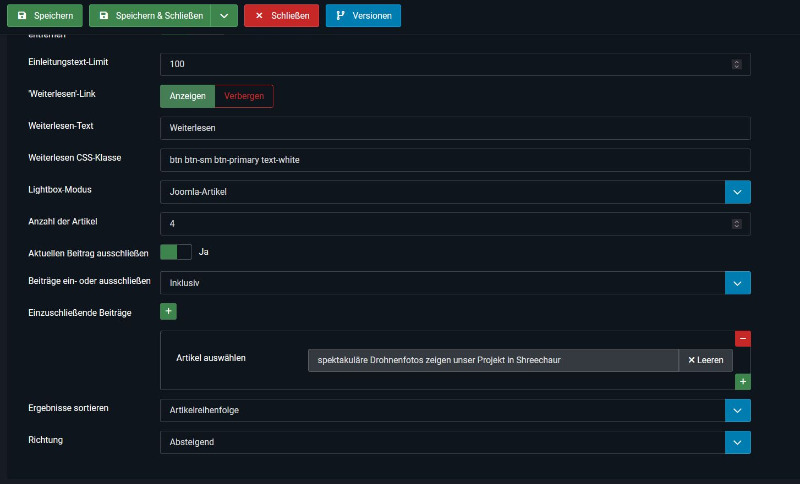
Task: Click green plus icon below the article row
Action: tap(742, 381)
